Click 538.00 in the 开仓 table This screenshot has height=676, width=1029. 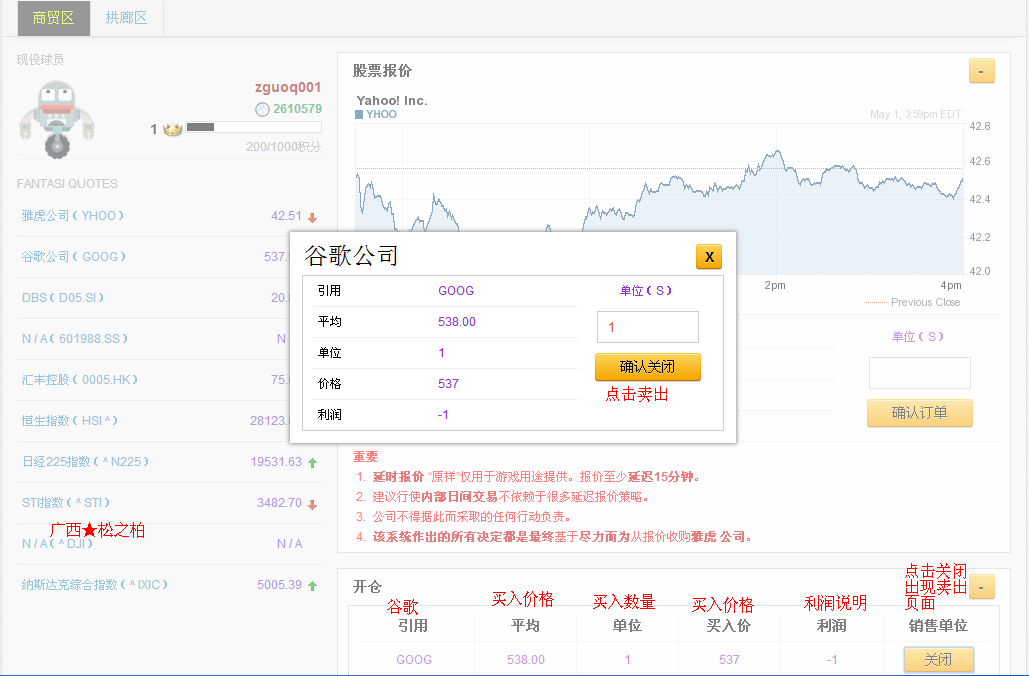(526, 660)
